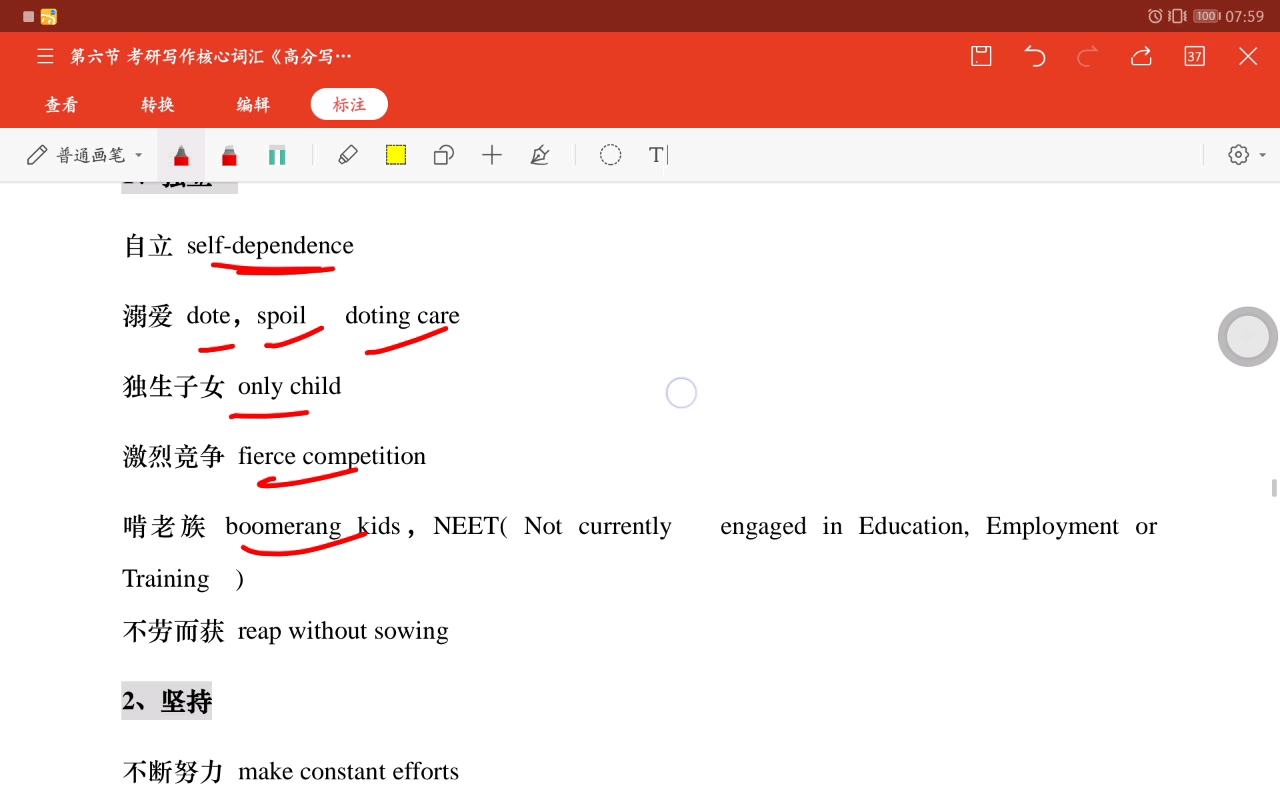
Task: Open the hamburger menu
Action: [45, 56]
